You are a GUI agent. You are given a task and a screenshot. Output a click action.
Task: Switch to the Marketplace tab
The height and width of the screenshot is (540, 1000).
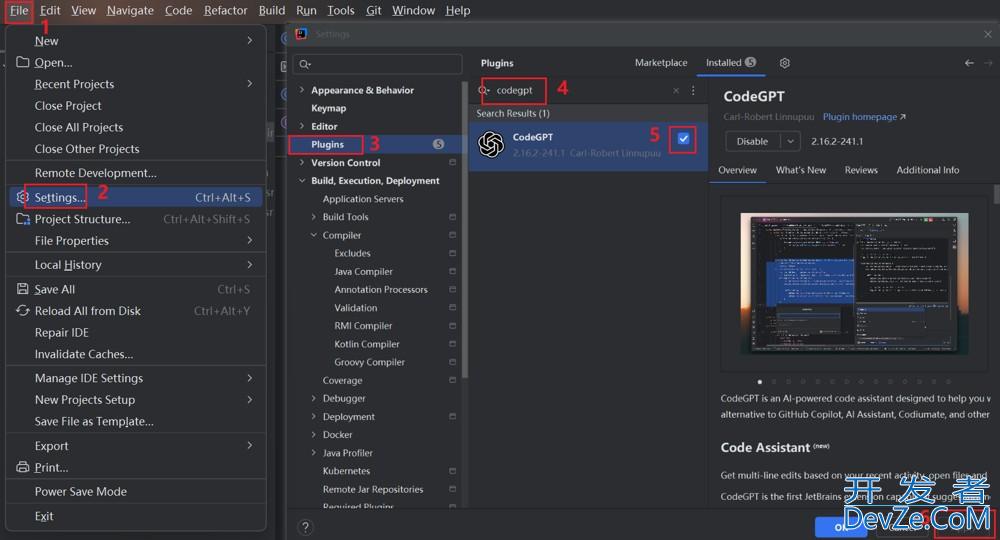(x=661, y=62)
